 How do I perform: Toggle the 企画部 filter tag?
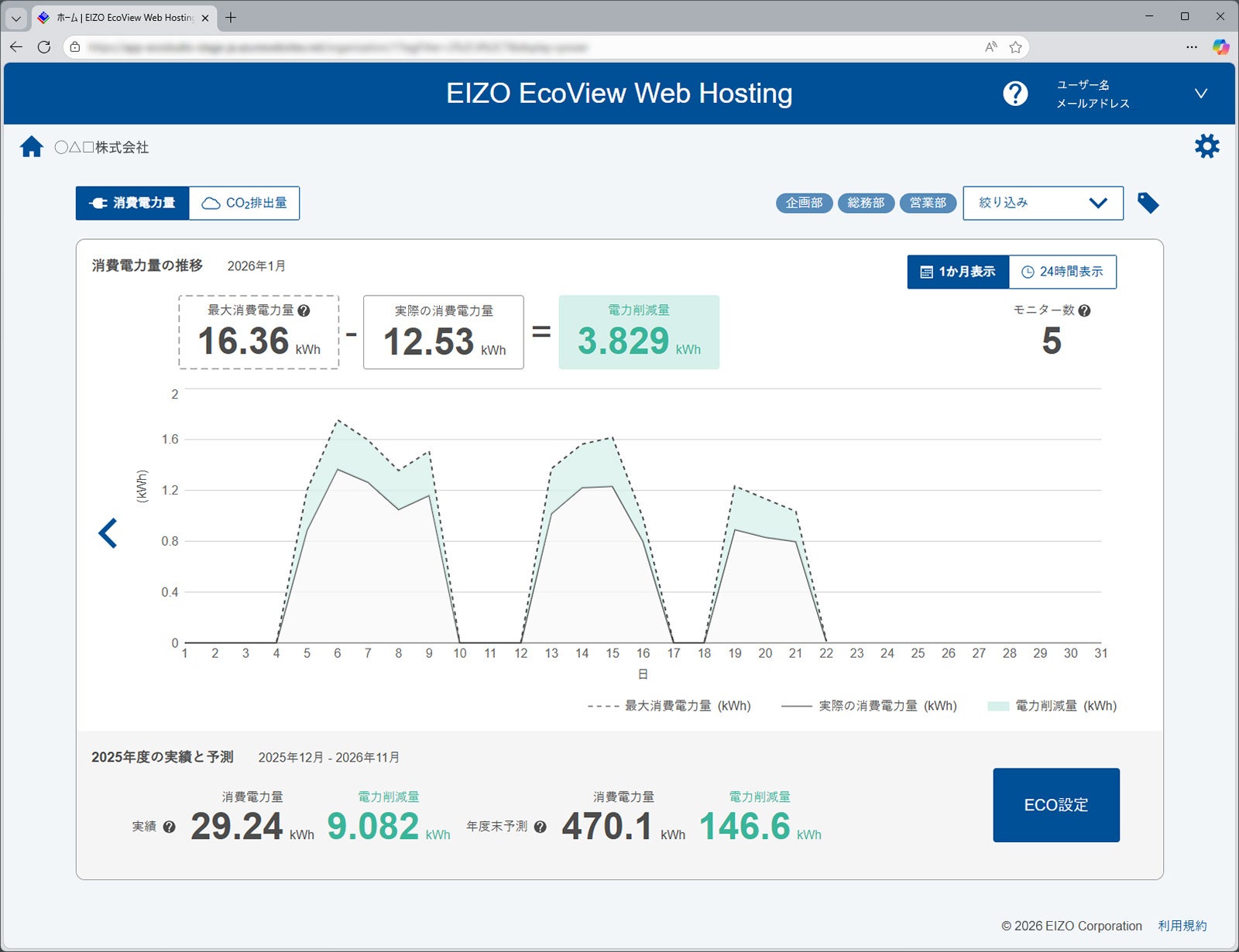click(804, 203)
